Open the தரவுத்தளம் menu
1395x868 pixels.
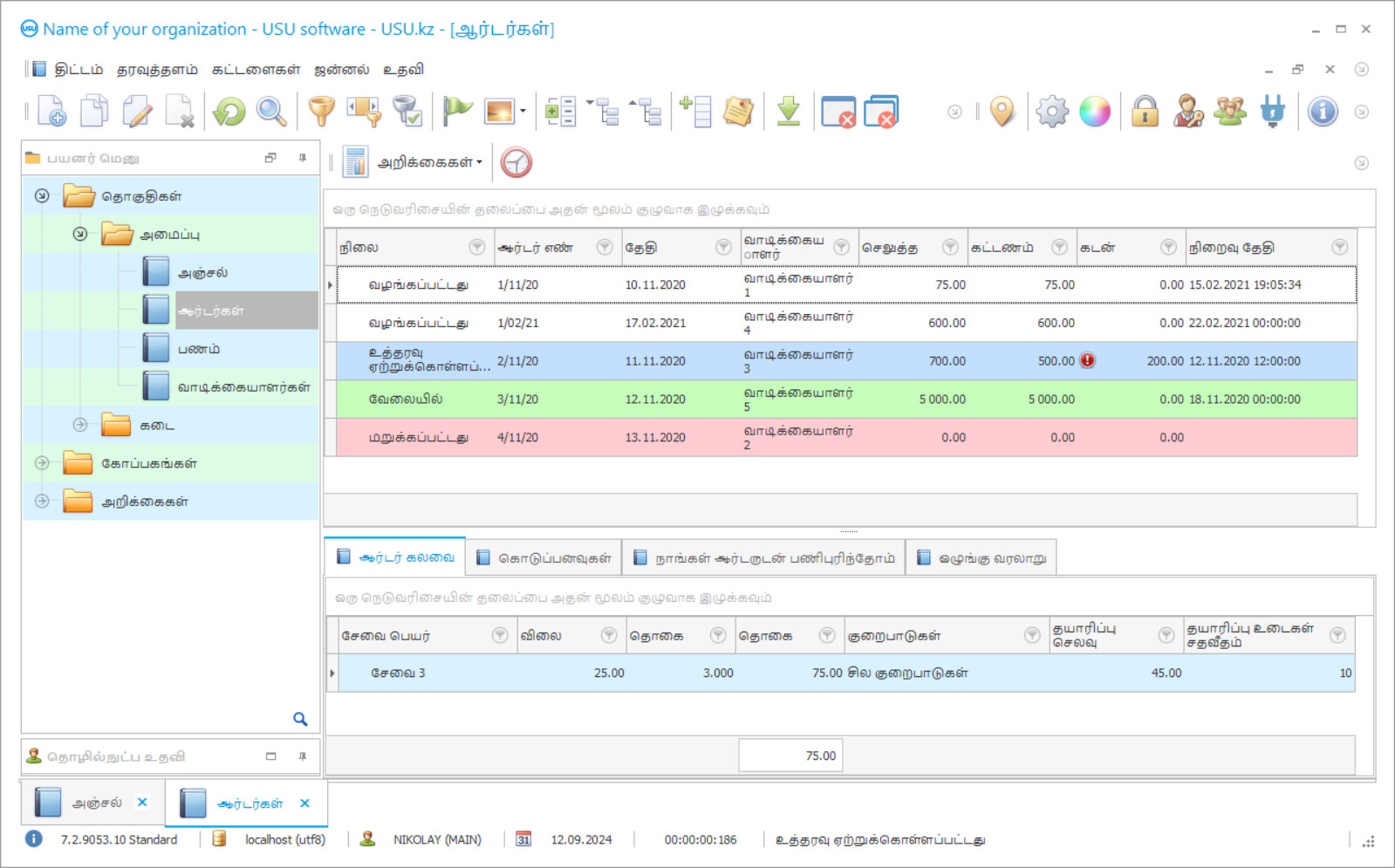157,70
